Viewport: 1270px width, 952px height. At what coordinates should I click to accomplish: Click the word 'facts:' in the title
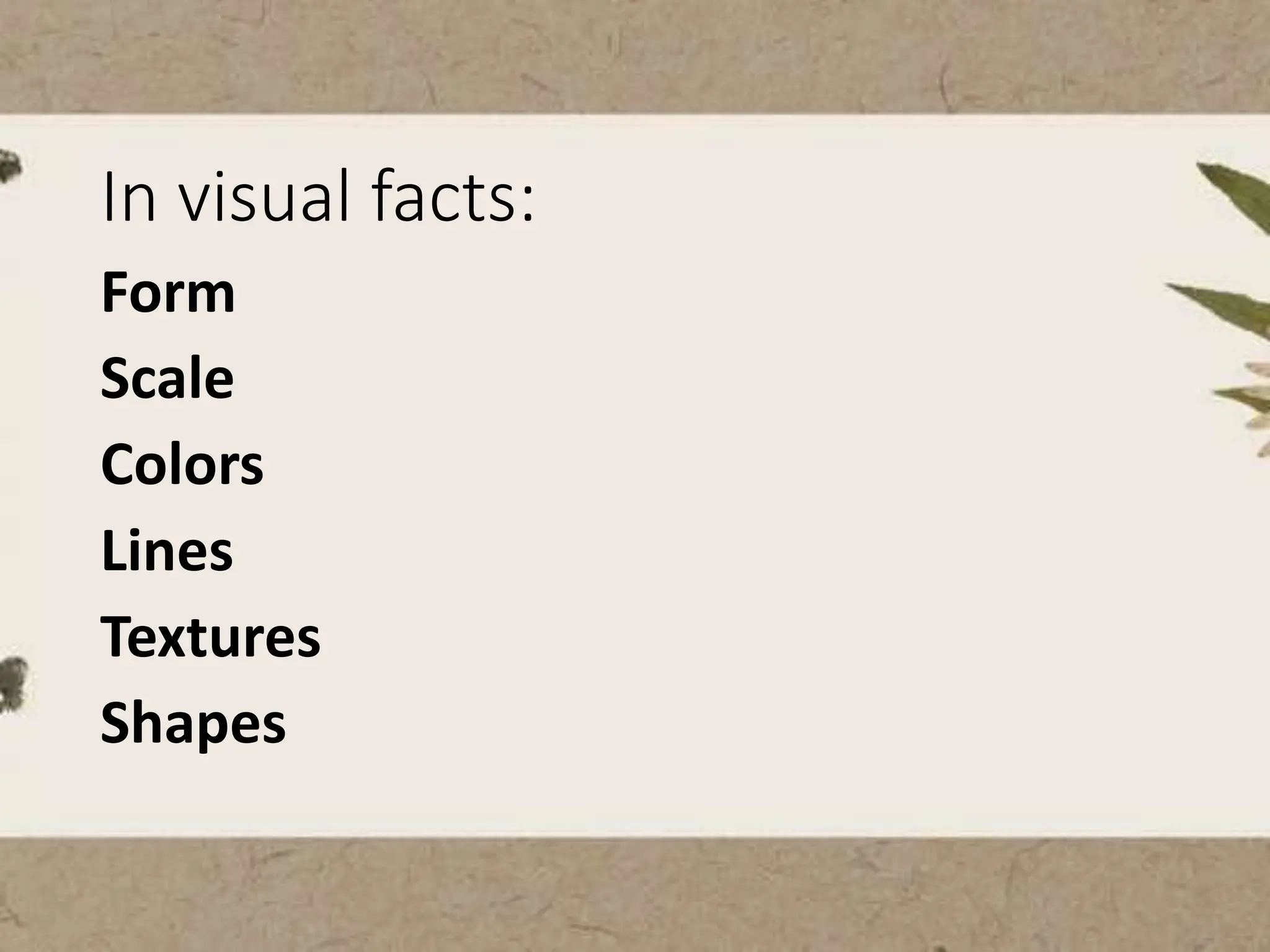pos(453,196)
